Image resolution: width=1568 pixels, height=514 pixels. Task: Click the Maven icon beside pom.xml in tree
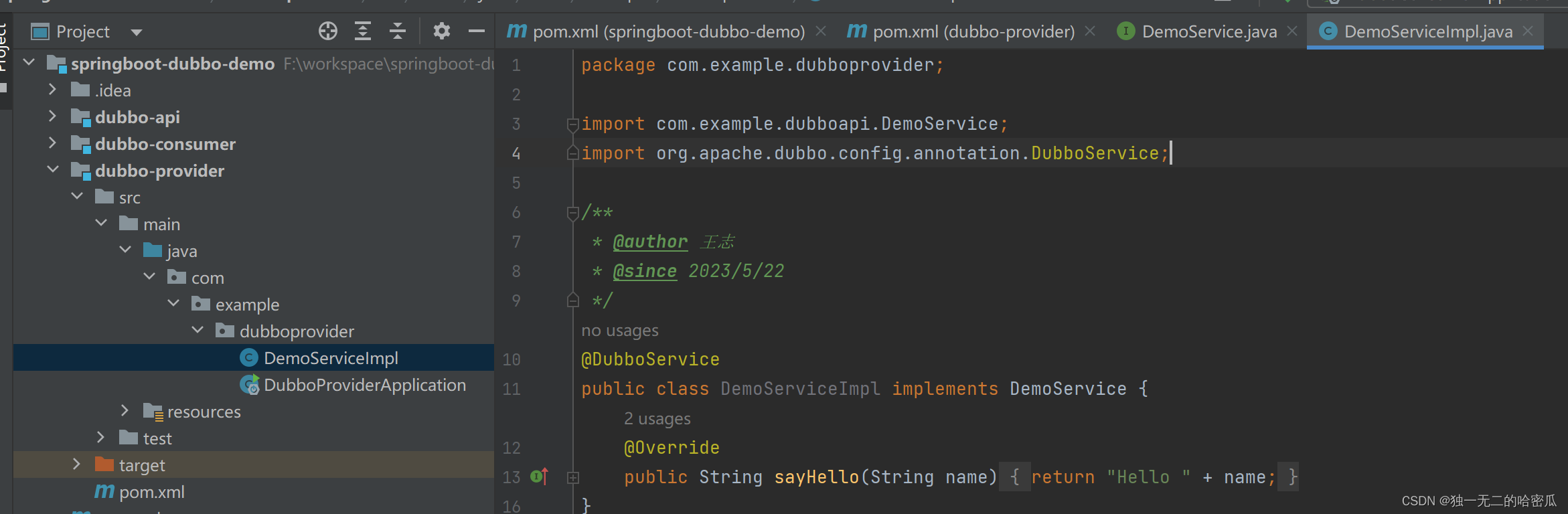(104, 492)
